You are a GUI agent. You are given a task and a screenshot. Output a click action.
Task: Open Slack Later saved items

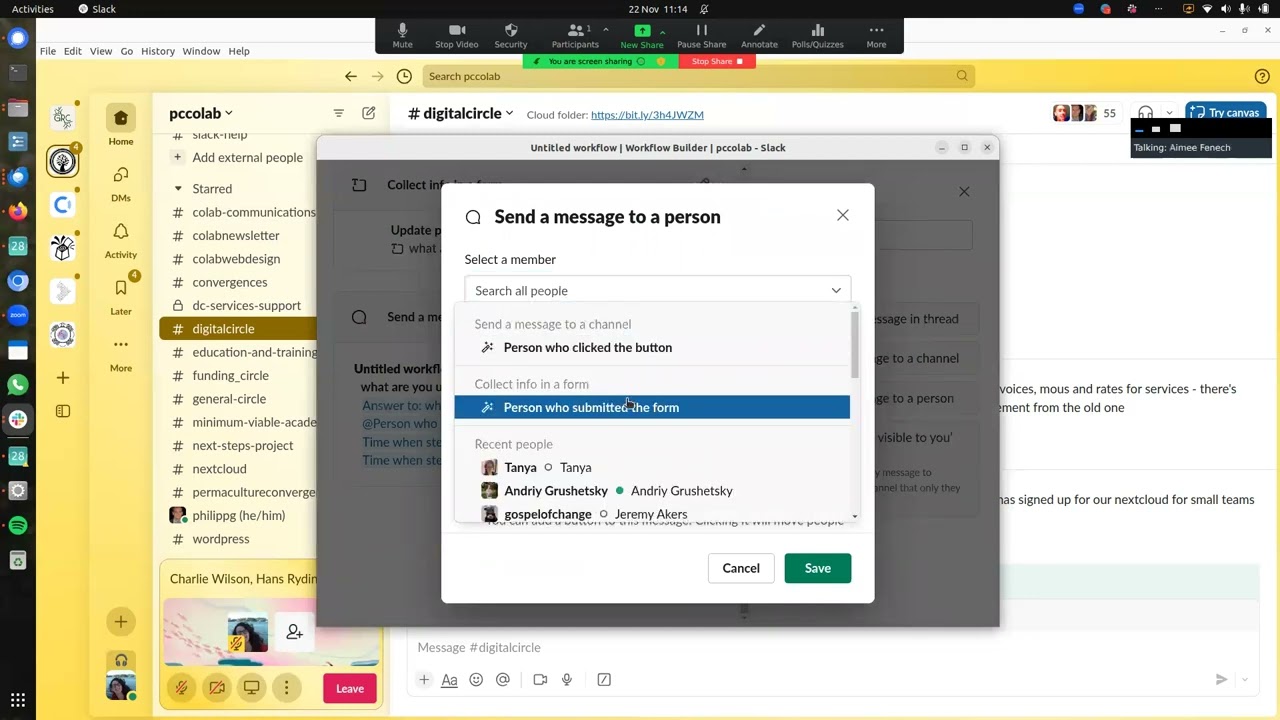[x=121, y=295]
